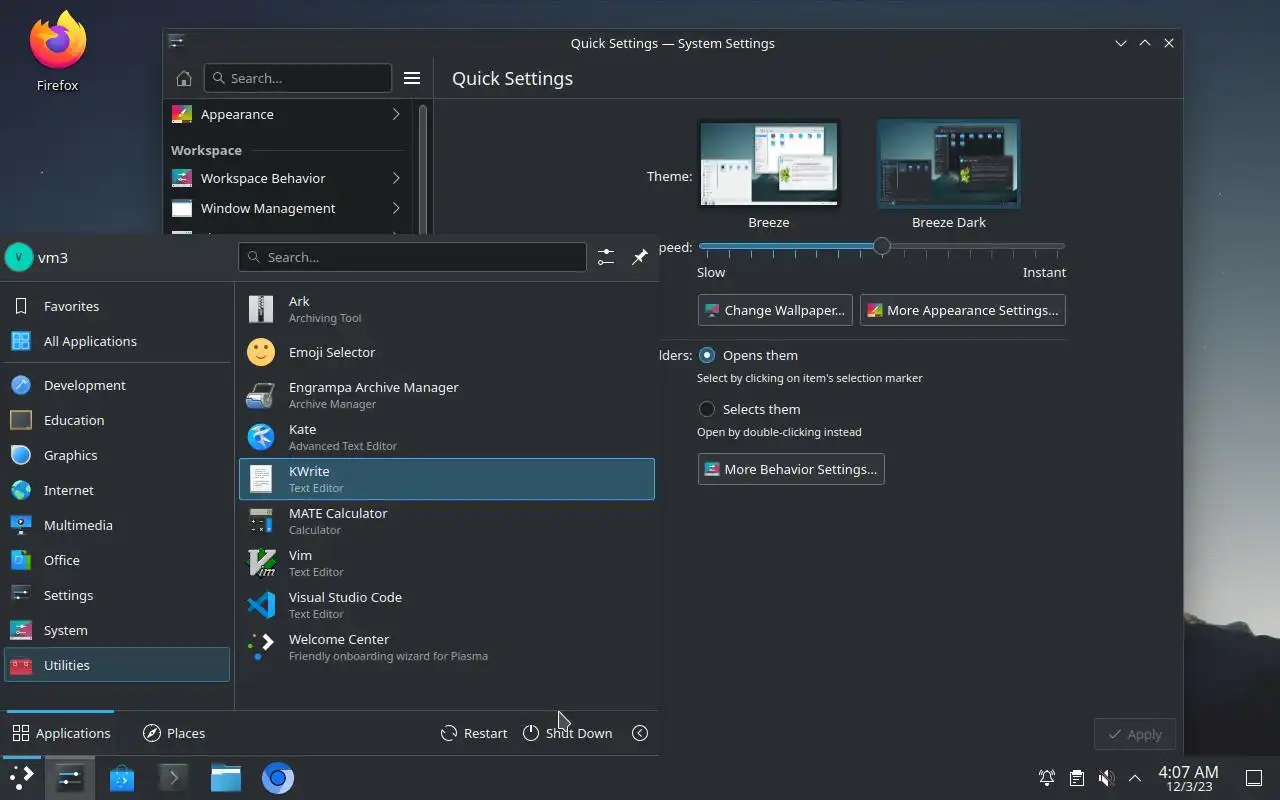Open More Appearance Settings
This screenshot has height=800, width=1280.
(962, 310)
